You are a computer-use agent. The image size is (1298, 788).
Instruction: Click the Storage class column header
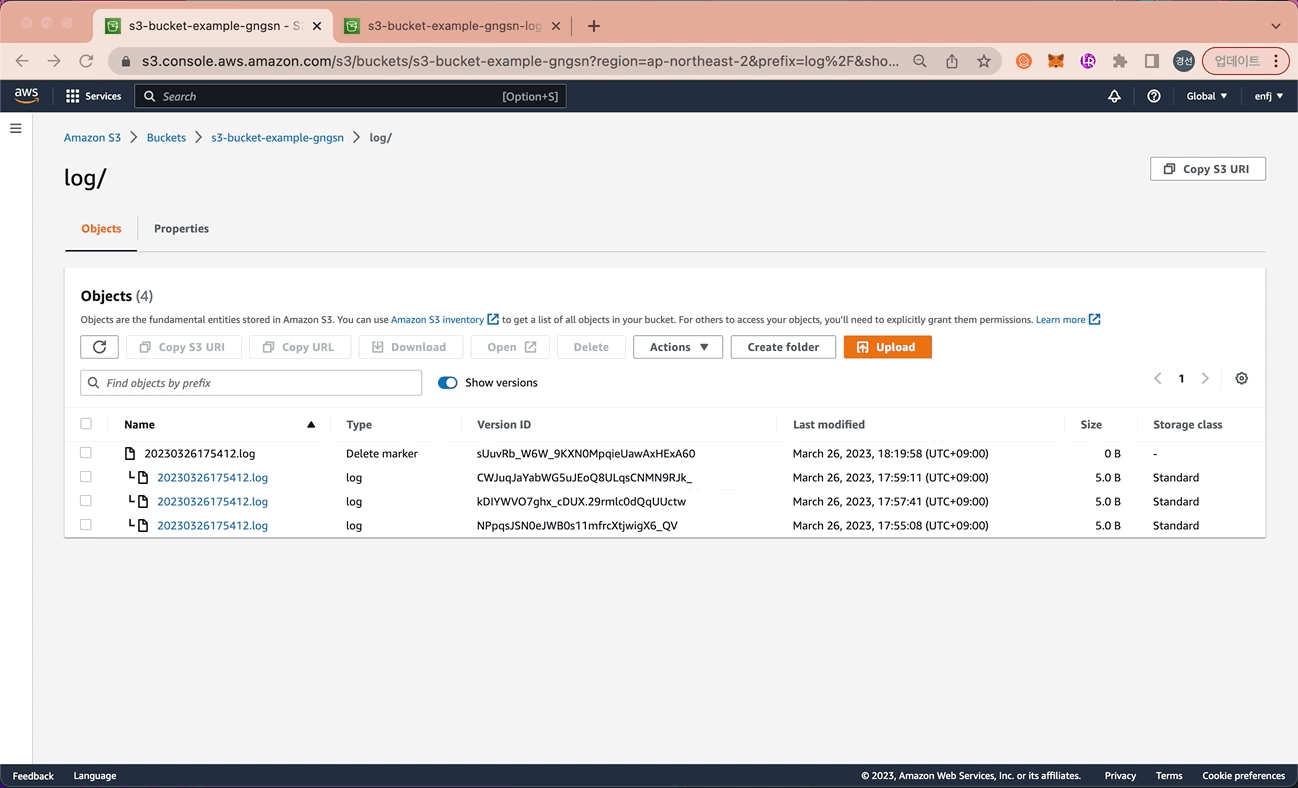tap(1187, 425)
